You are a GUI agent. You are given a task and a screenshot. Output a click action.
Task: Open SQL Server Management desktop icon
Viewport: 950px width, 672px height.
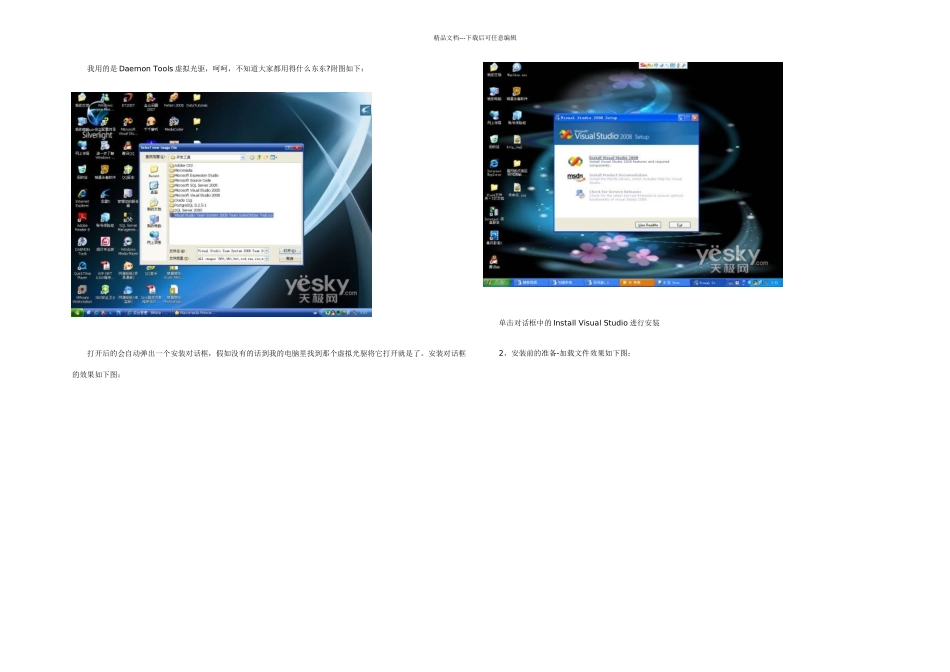point(128,221)
